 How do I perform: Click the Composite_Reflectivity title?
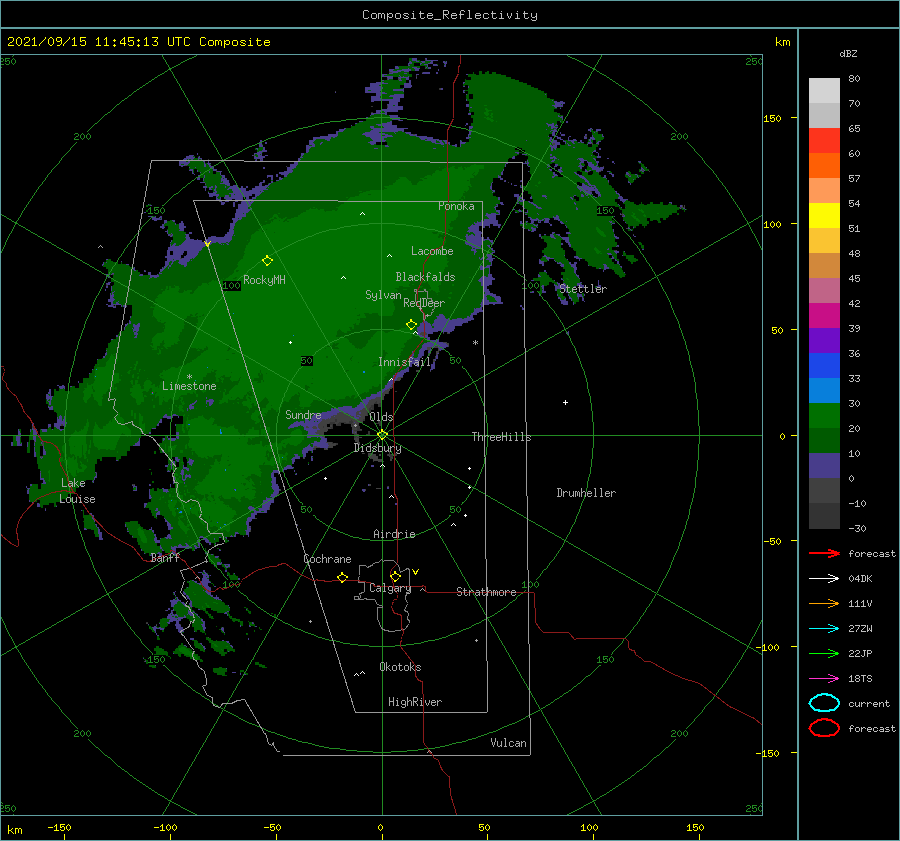pyautogui.click(x=450, y=15)
